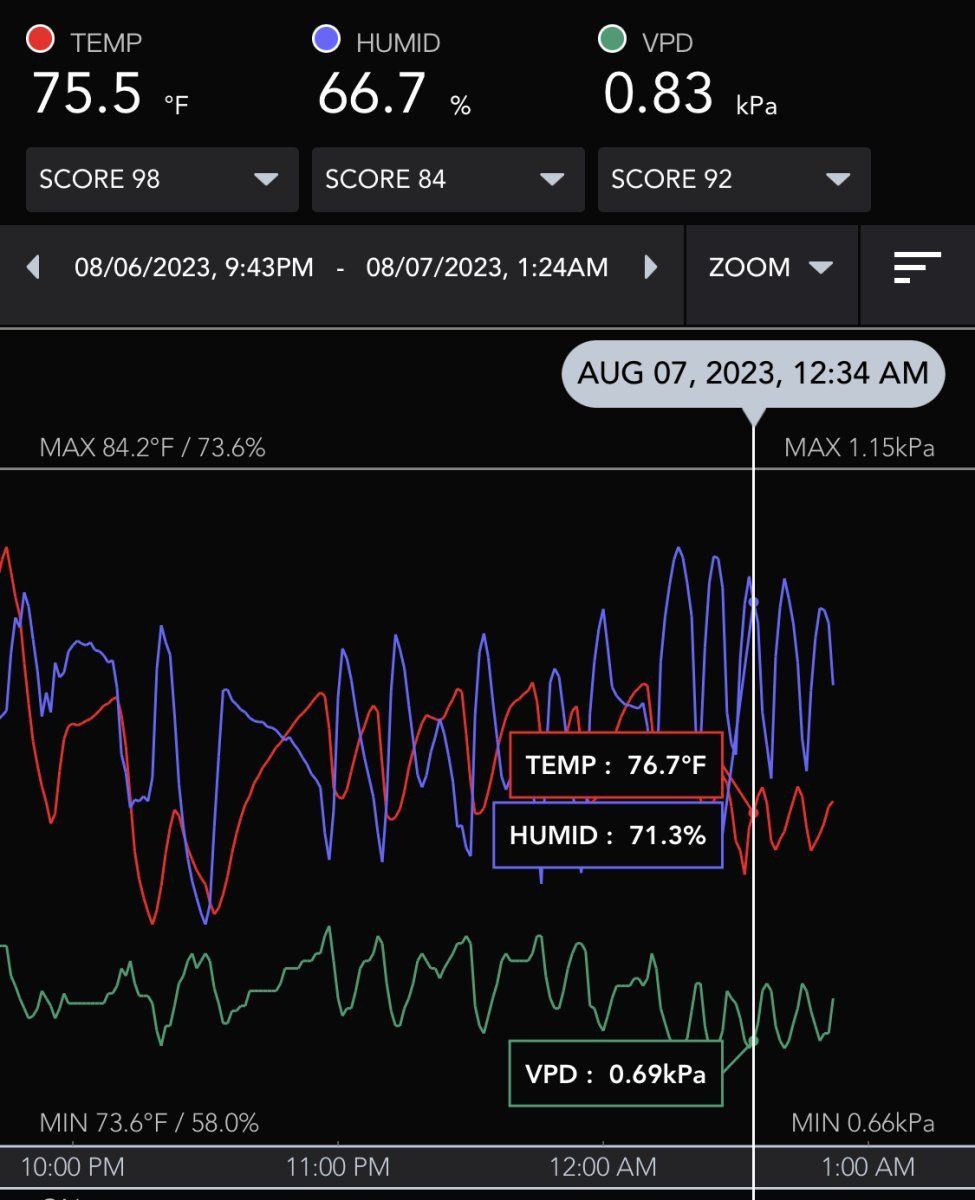This screenshot has width=975, height=1200.
Task: Click the 0.83 kPa VPD reading
Action: 690,96
